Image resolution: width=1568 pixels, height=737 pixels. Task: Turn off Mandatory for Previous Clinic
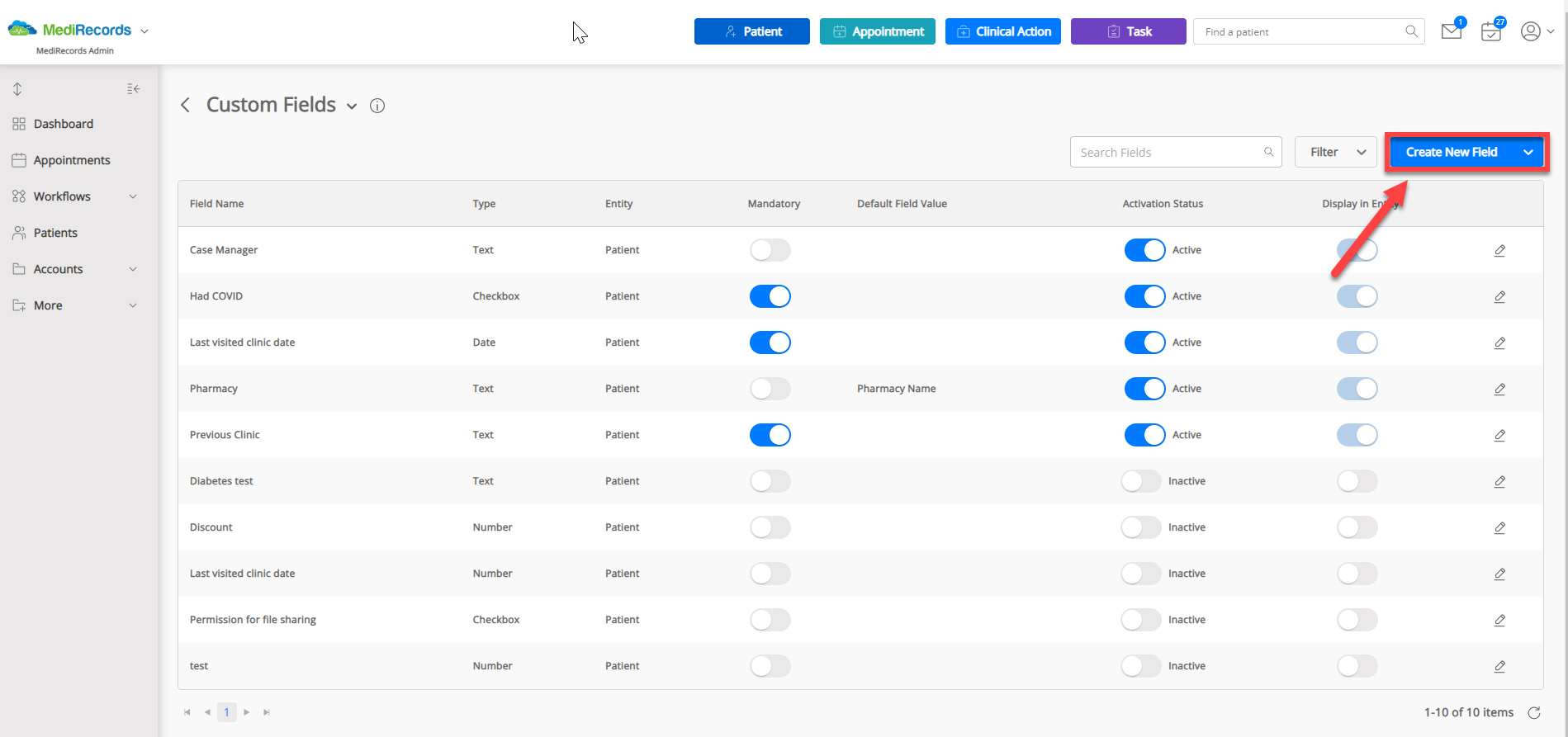click(770, 435)
